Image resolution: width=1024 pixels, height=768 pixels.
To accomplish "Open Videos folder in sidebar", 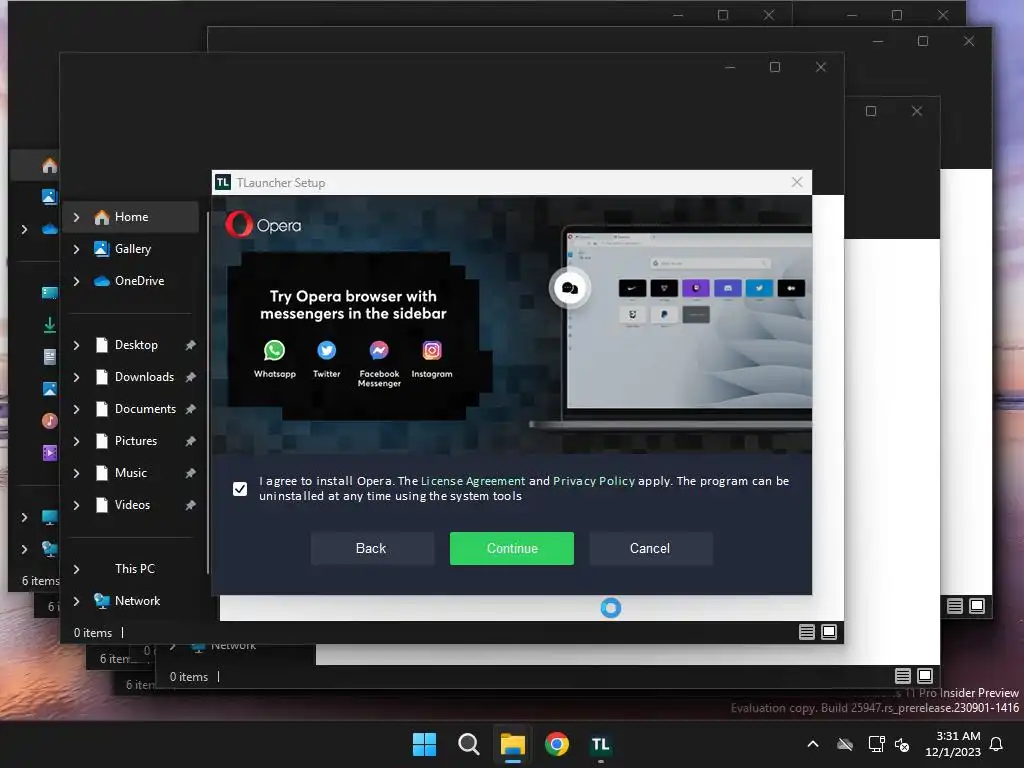I will 132,505.
